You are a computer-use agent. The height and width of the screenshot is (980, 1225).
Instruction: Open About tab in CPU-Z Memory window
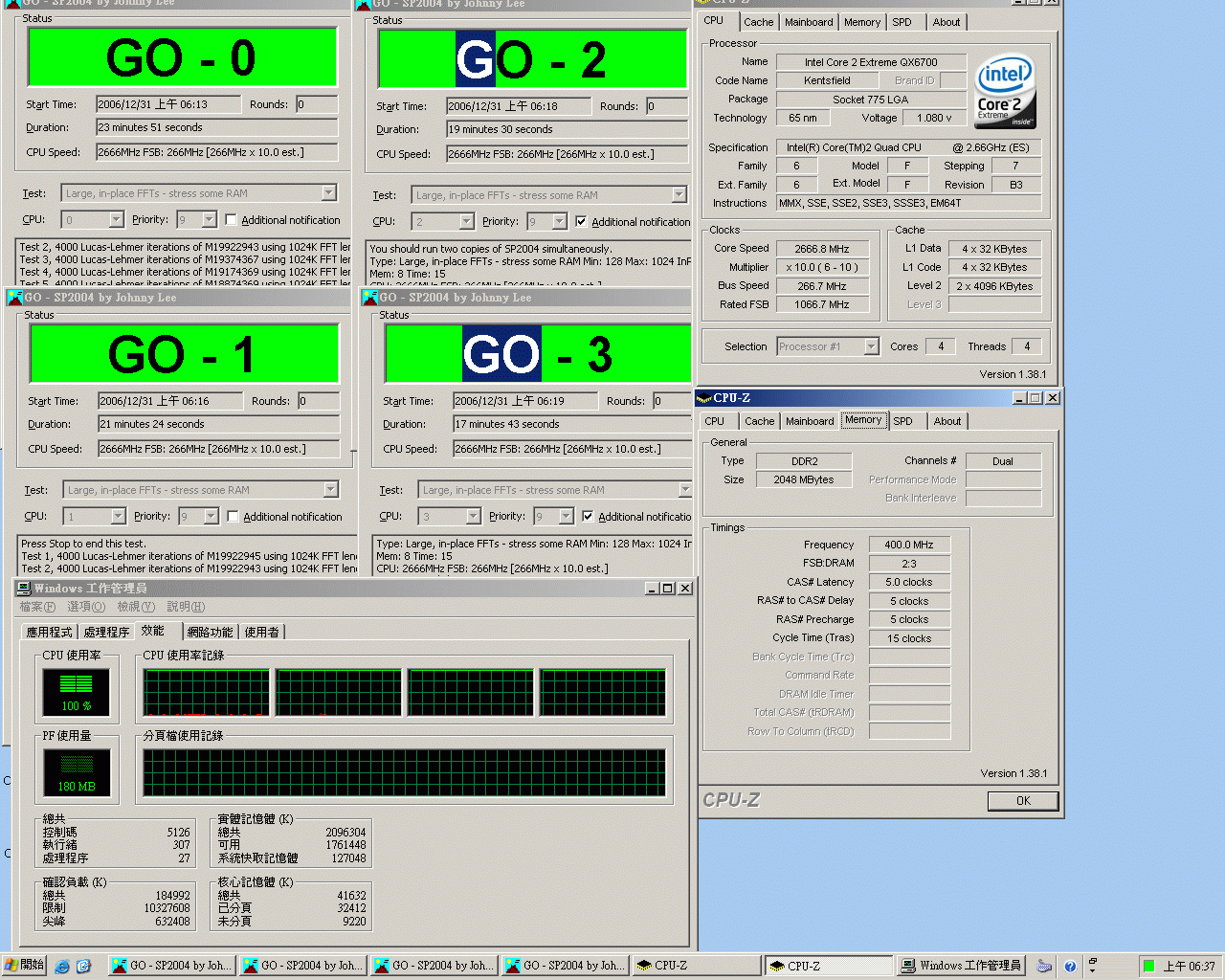pyautogui.click(x=947, y=421)
